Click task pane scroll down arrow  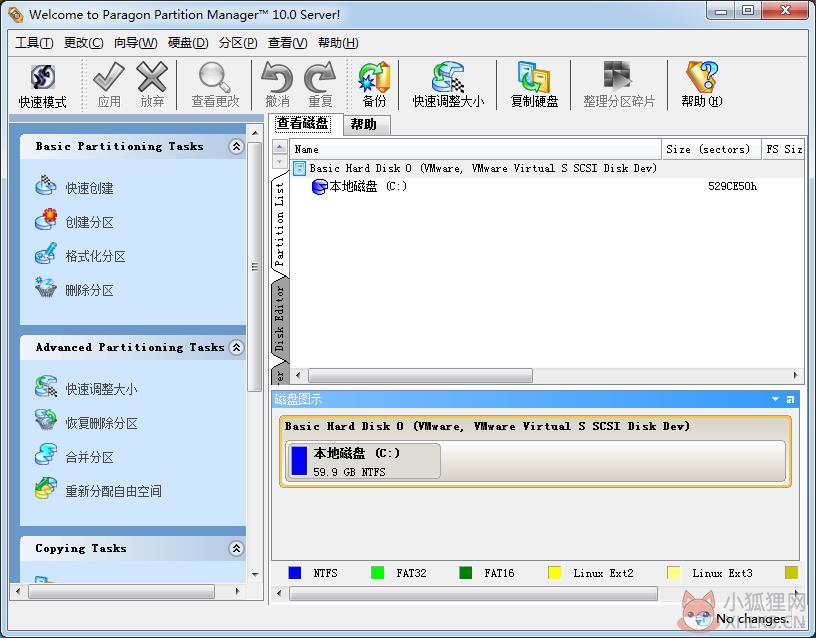255,575
